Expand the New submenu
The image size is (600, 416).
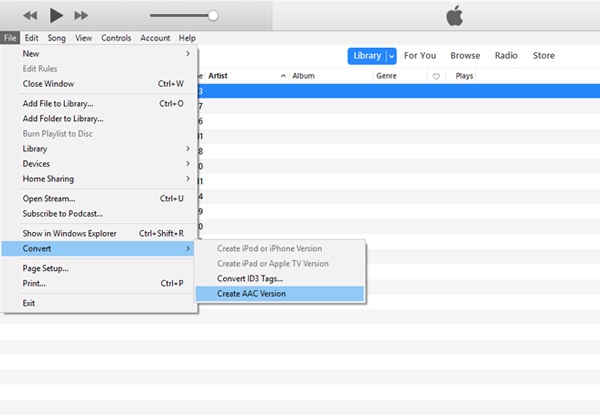pyautogui.click(x=99, y=54)
